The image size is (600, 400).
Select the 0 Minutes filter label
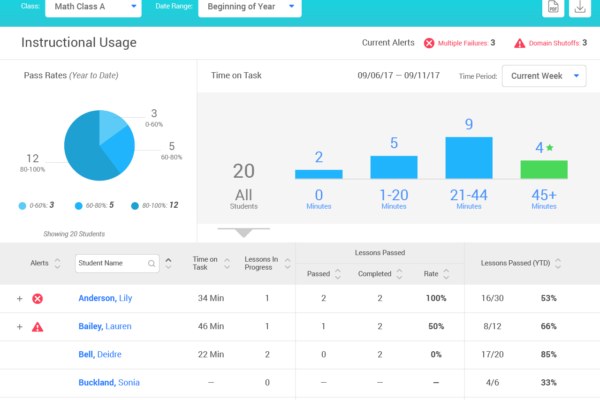point(319,199)
